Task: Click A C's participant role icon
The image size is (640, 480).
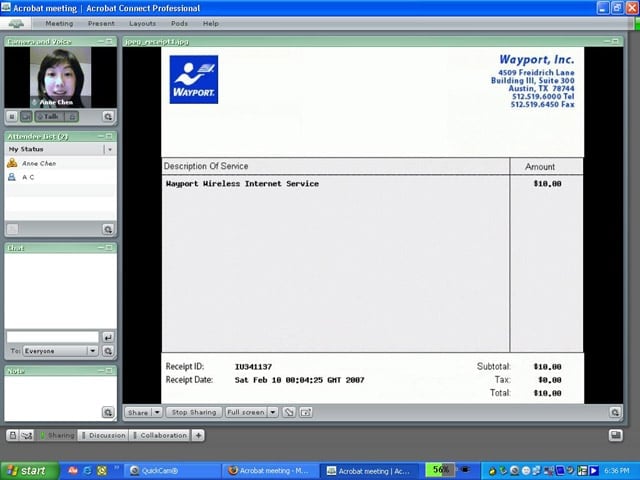Action: [12, 177]
